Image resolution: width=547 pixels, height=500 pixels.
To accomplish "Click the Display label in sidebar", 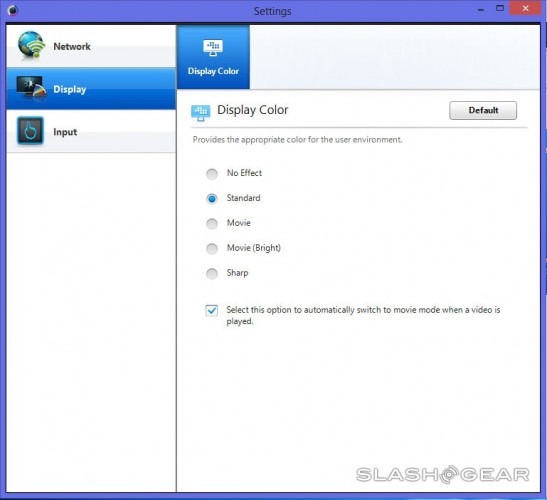I will [x=69, y=89].
